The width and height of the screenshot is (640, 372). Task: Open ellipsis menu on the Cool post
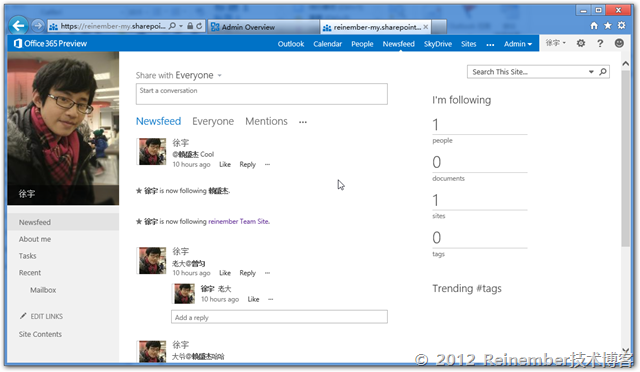point(267,165)
